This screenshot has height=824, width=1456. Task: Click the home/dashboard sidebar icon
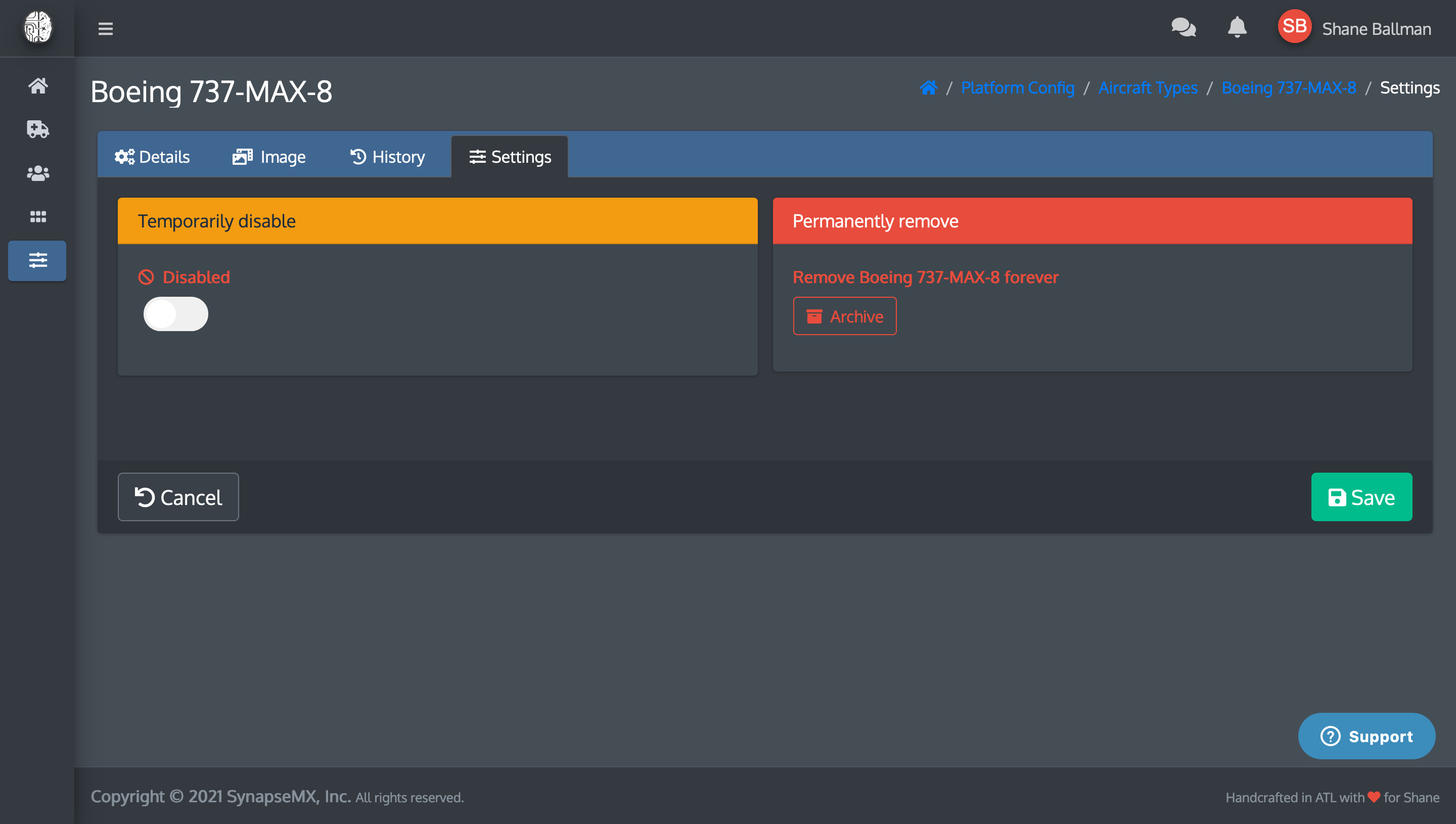pos(38,85)
